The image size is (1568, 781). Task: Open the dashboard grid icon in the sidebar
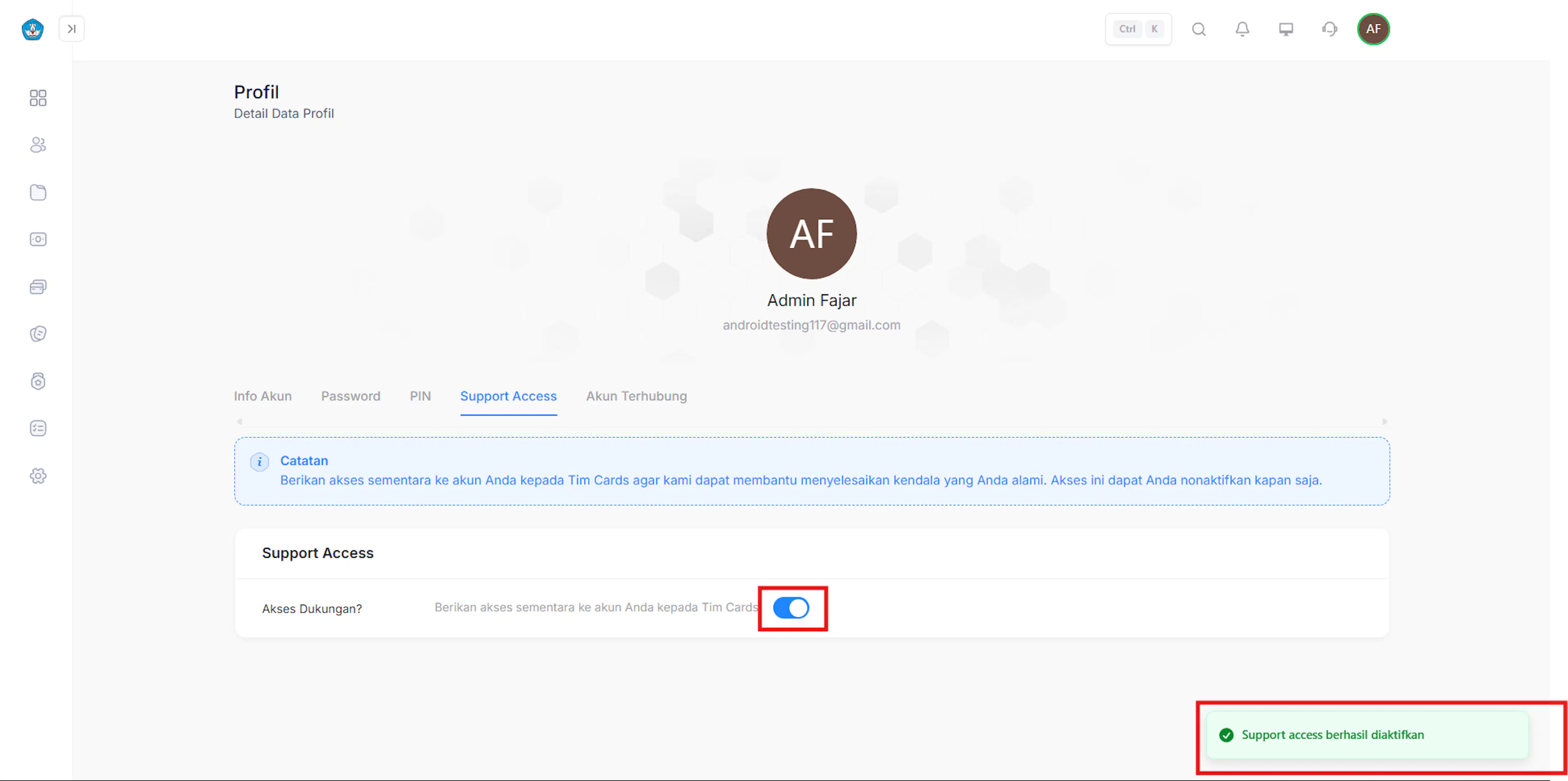point(38,98)
